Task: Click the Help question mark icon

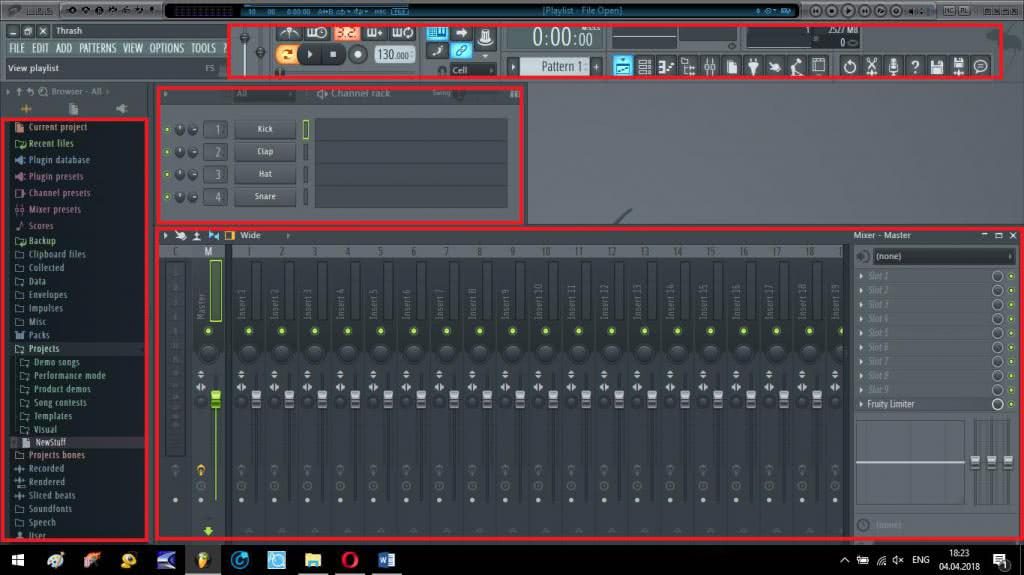Action: coord(914,67)
